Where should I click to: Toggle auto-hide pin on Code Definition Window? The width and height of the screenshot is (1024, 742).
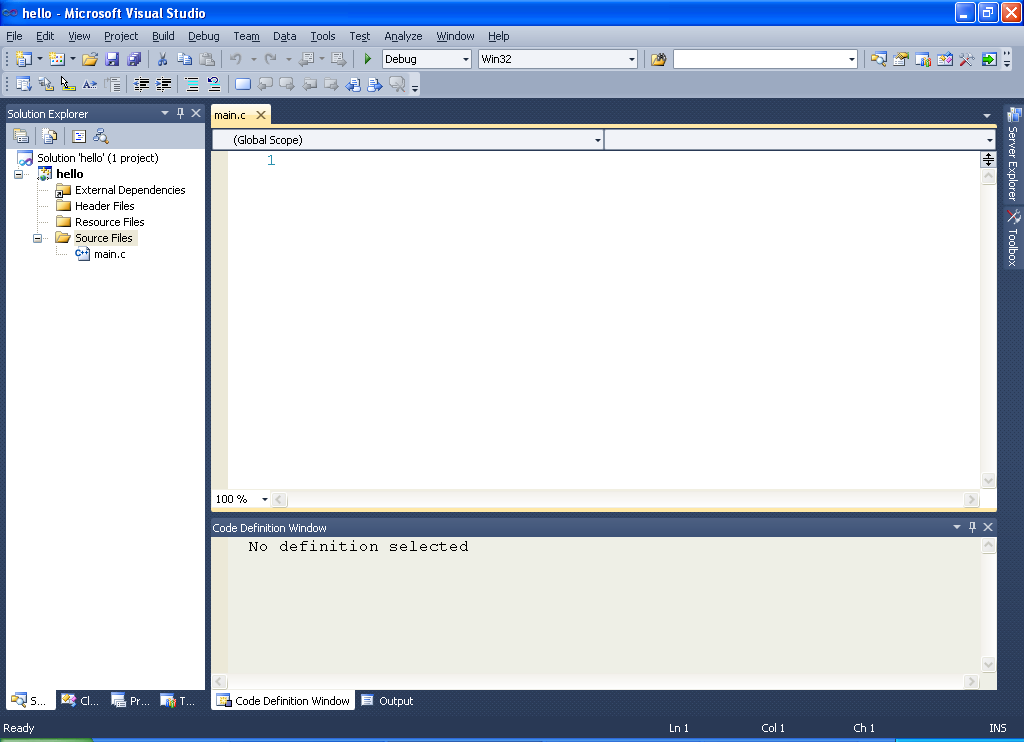(972, 526)
